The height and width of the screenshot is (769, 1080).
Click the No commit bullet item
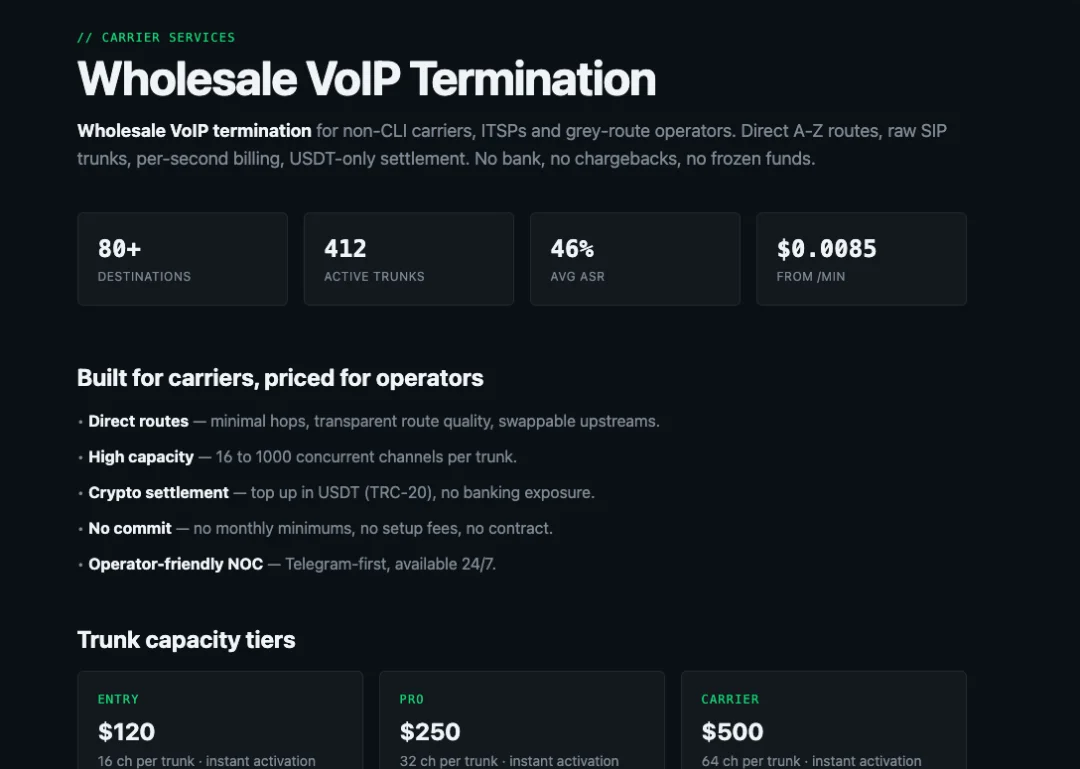pyautogui.click(x=315, y=529)
